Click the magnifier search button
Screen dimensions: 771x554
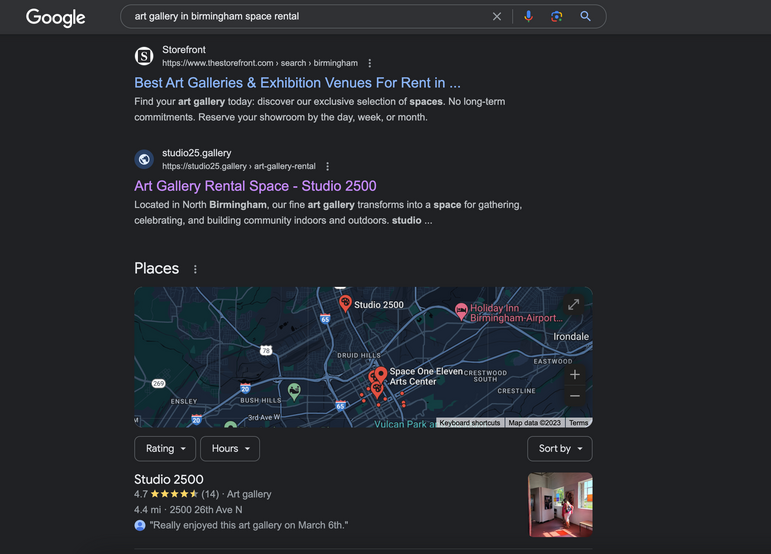(x=585, y=16)
